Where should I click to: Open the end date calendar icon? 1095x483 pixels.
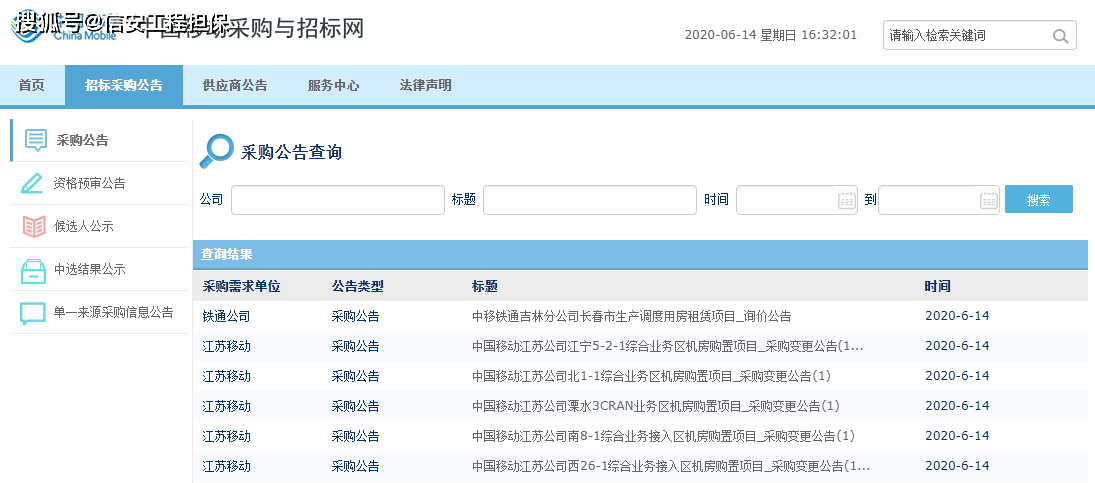pyautogui.click(x=988, y=200)
